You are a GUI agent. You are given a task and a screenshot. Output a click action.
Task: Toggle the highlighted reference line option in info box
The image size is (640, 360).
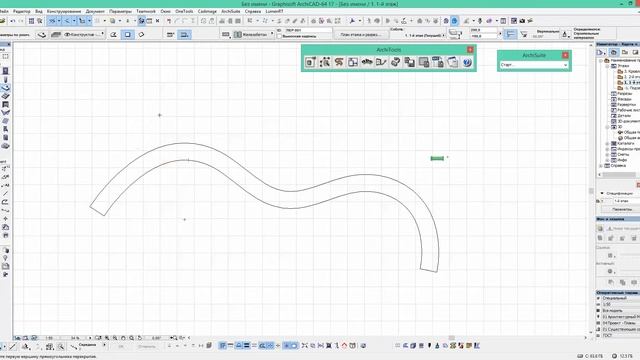510,35
